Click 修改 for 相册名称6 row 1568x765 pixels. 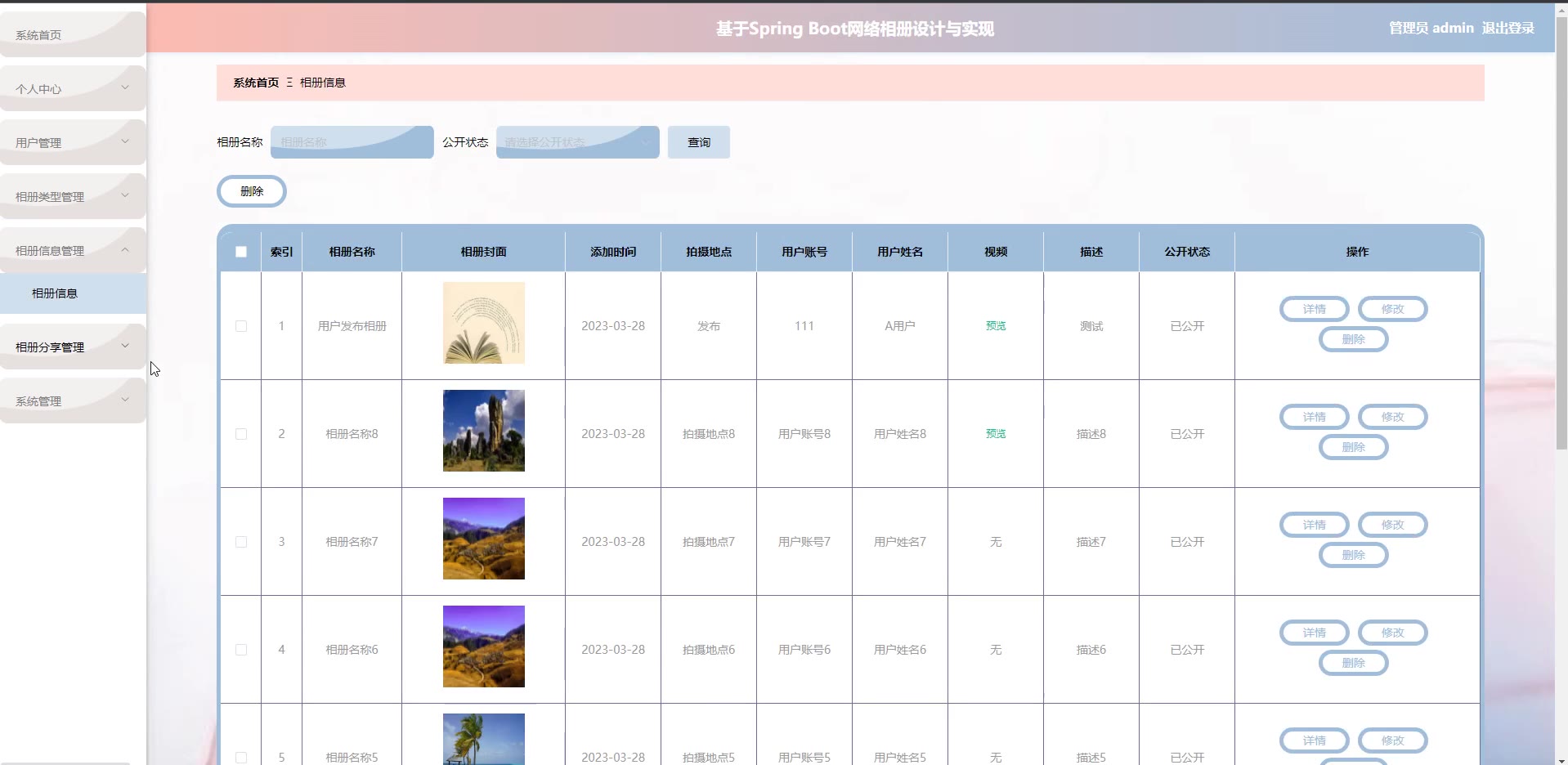pyautogui.click(x=1392, y=633)
